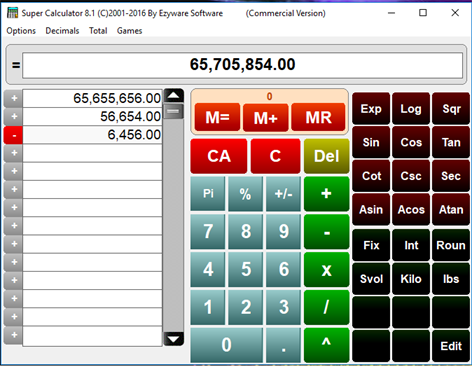Click the result display field showing 65,705,854.00
This screenshot has width=472, height=366.
click(242, 65)
